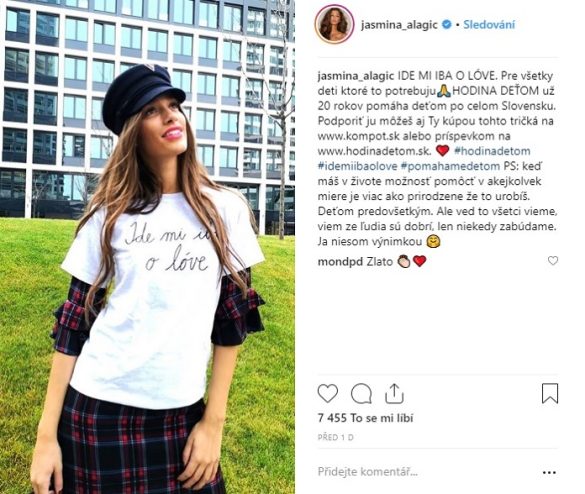Like the mondpd comment heart
This screenshot has width=585, height=494.
click(x=553, y=261)
